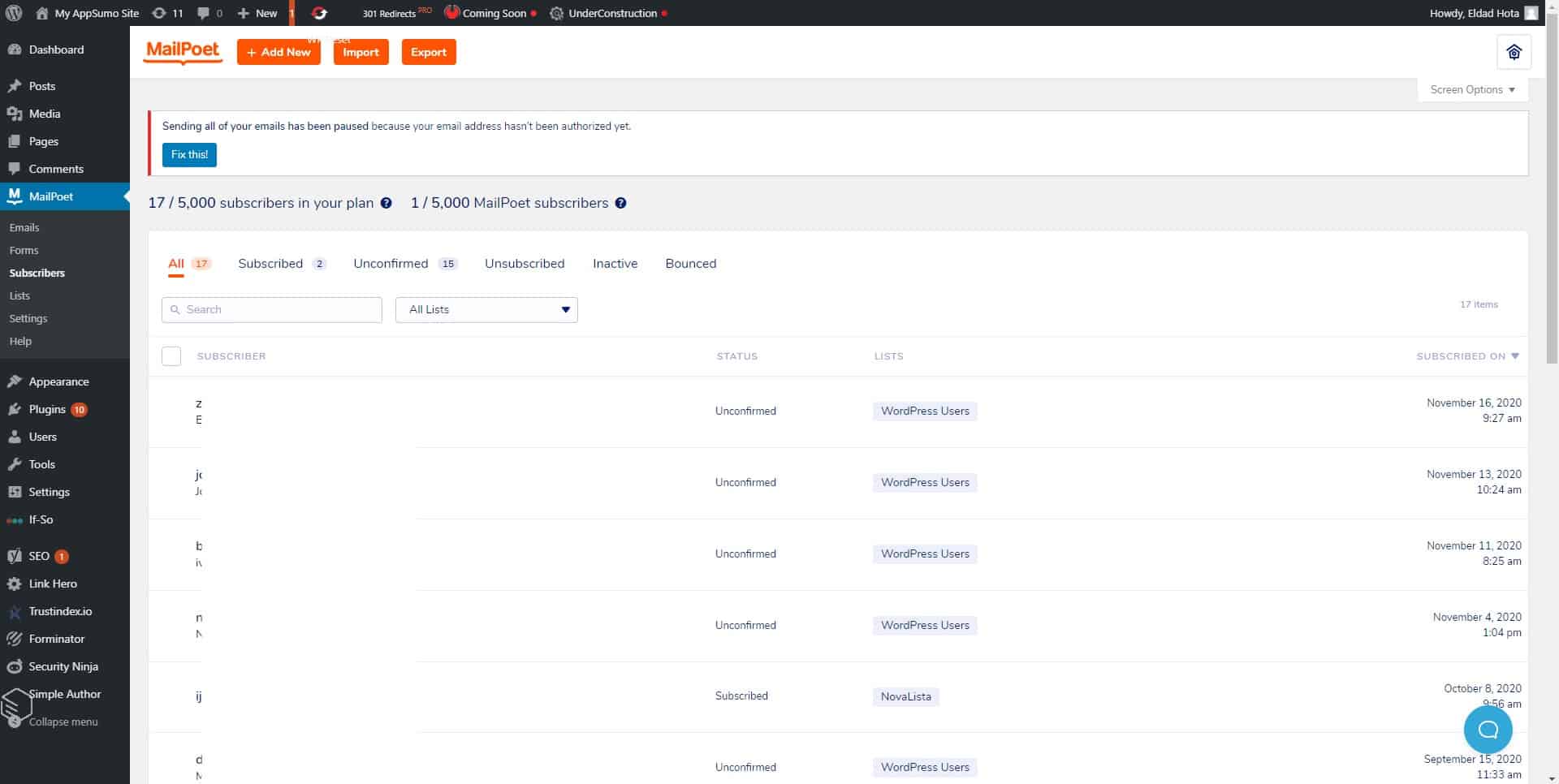Toggle the select-all subscribers checkbox

pyautogui.click(x=171, y=356)
